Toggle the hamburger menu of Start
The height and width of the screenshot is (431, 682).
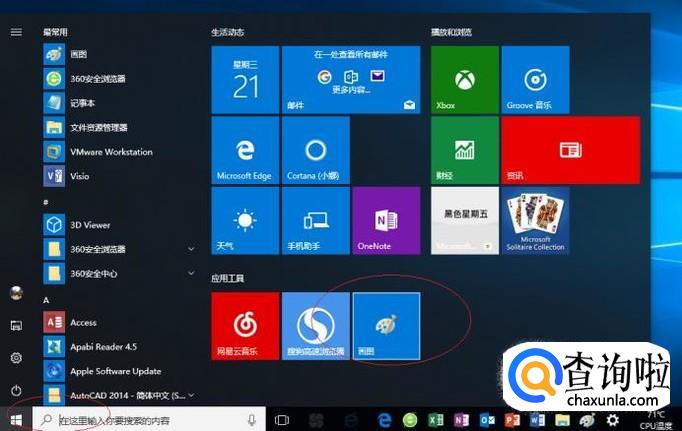pyautogui.click(x=16, y=32)
